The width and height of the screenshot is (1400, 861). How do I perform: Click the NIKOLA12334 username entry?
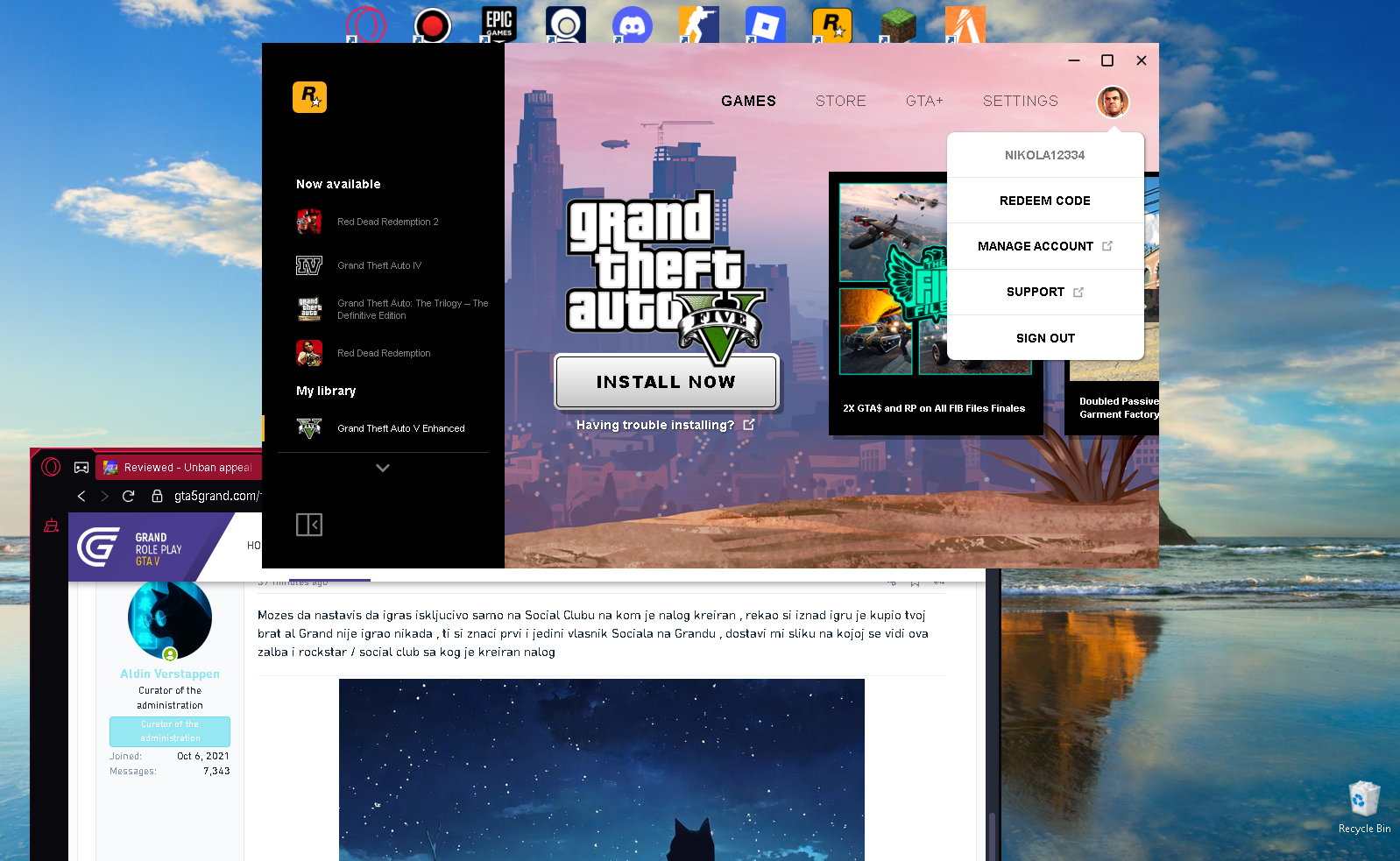click(1045, 155)
